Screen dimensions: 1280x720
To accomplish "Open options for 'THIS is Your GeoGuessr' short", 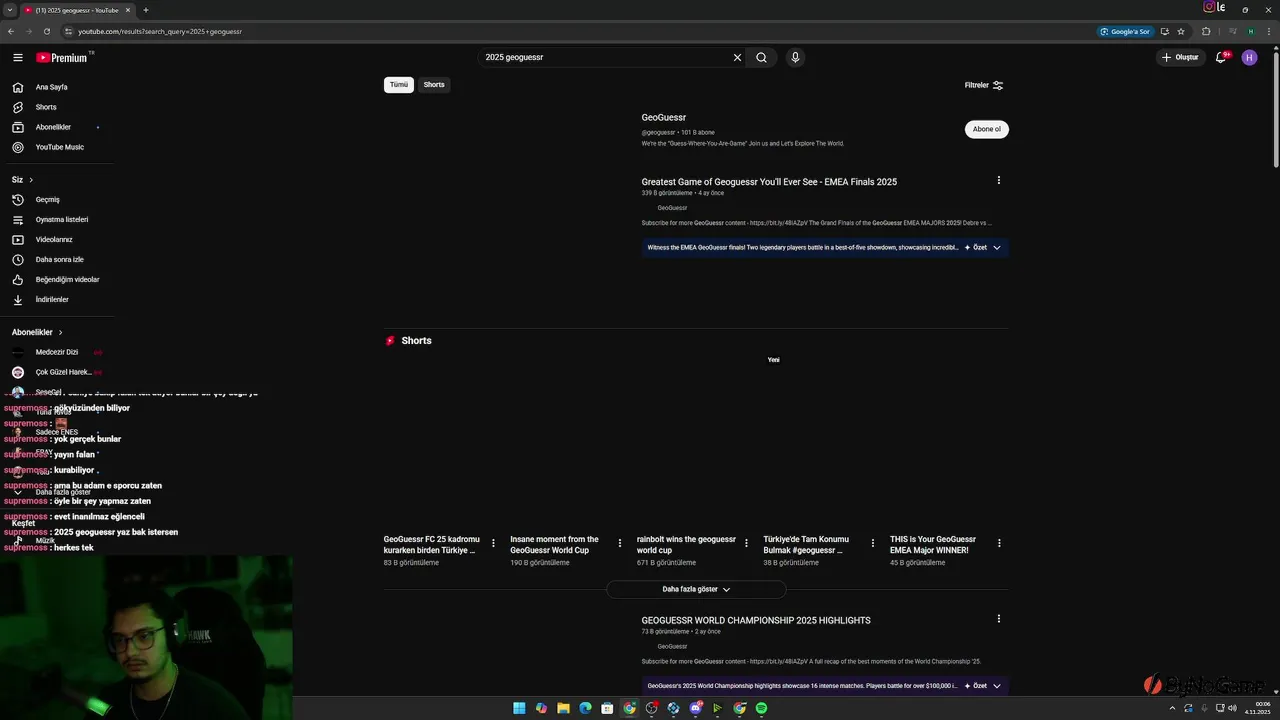I will tap(999, 543).
